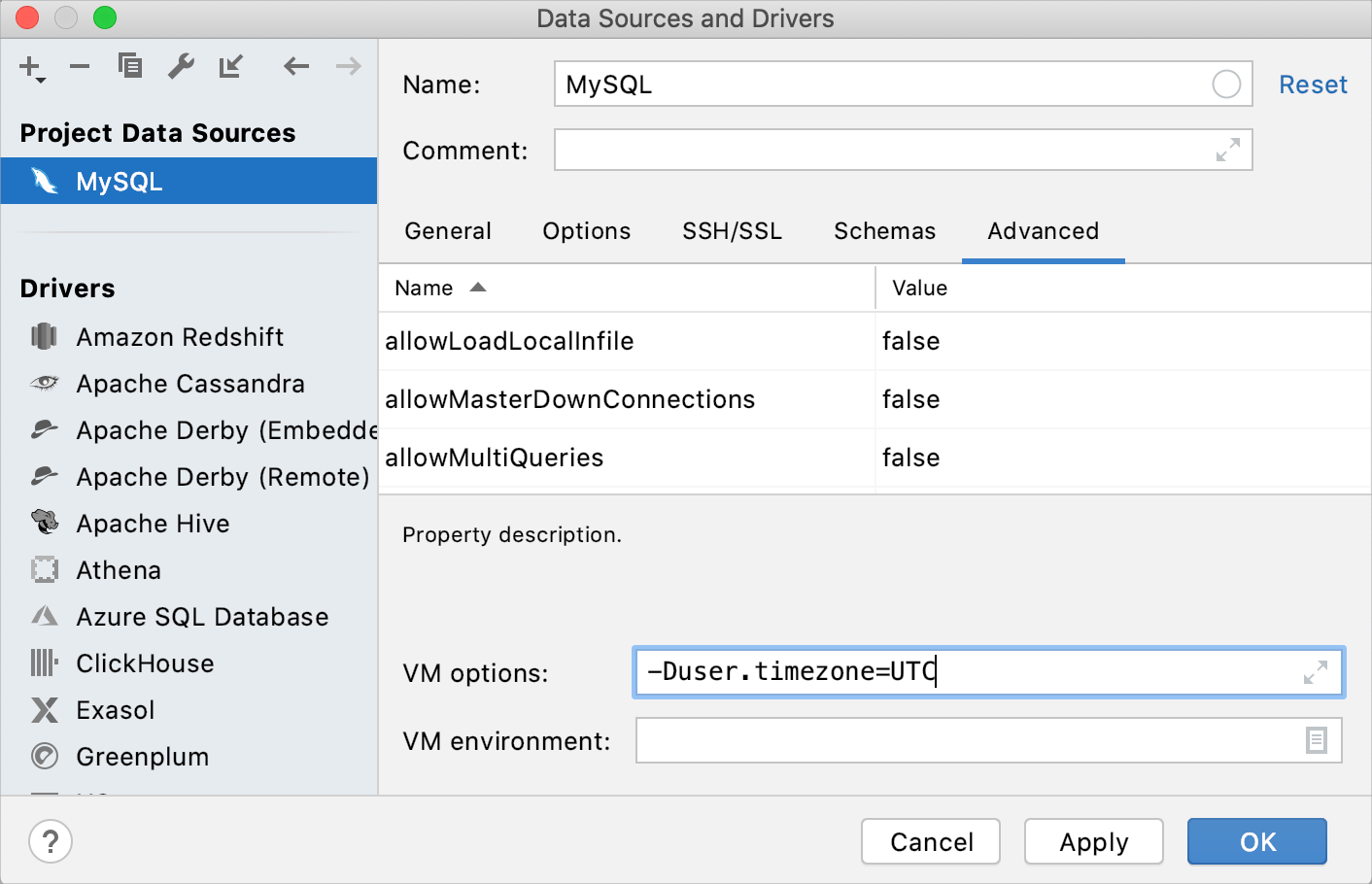Select Athena driver

coord(189,569)
